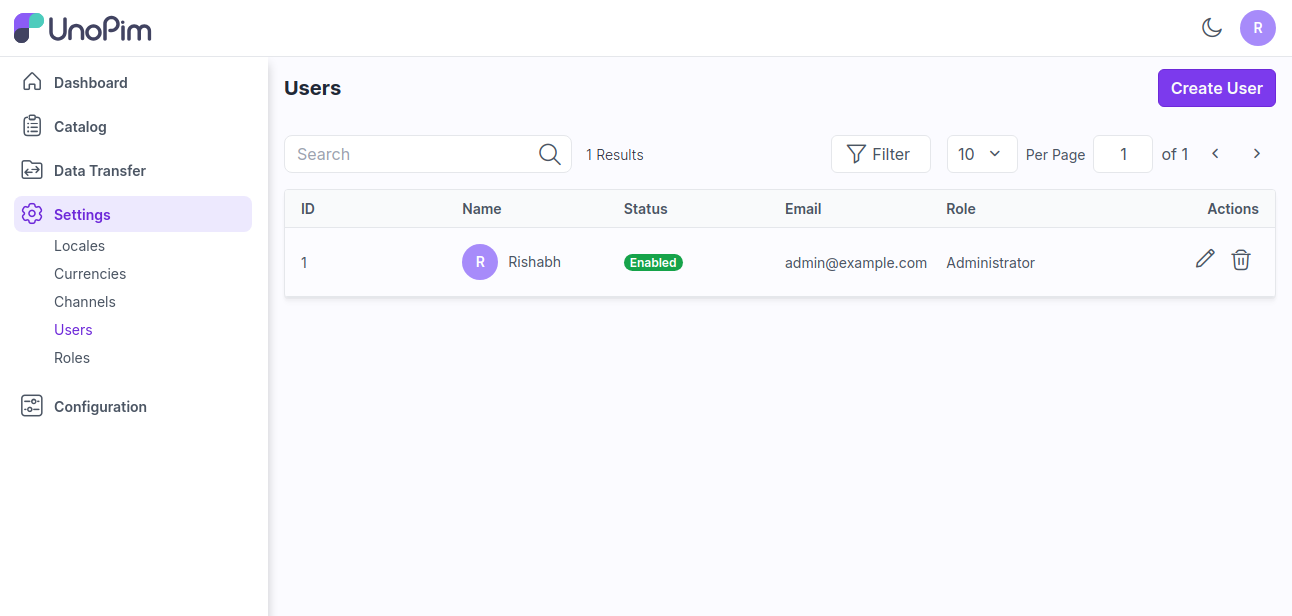Click the Catalog icon in the sidebar
The width and height of the screenshot is (1292, 616).
coord(31,126)
